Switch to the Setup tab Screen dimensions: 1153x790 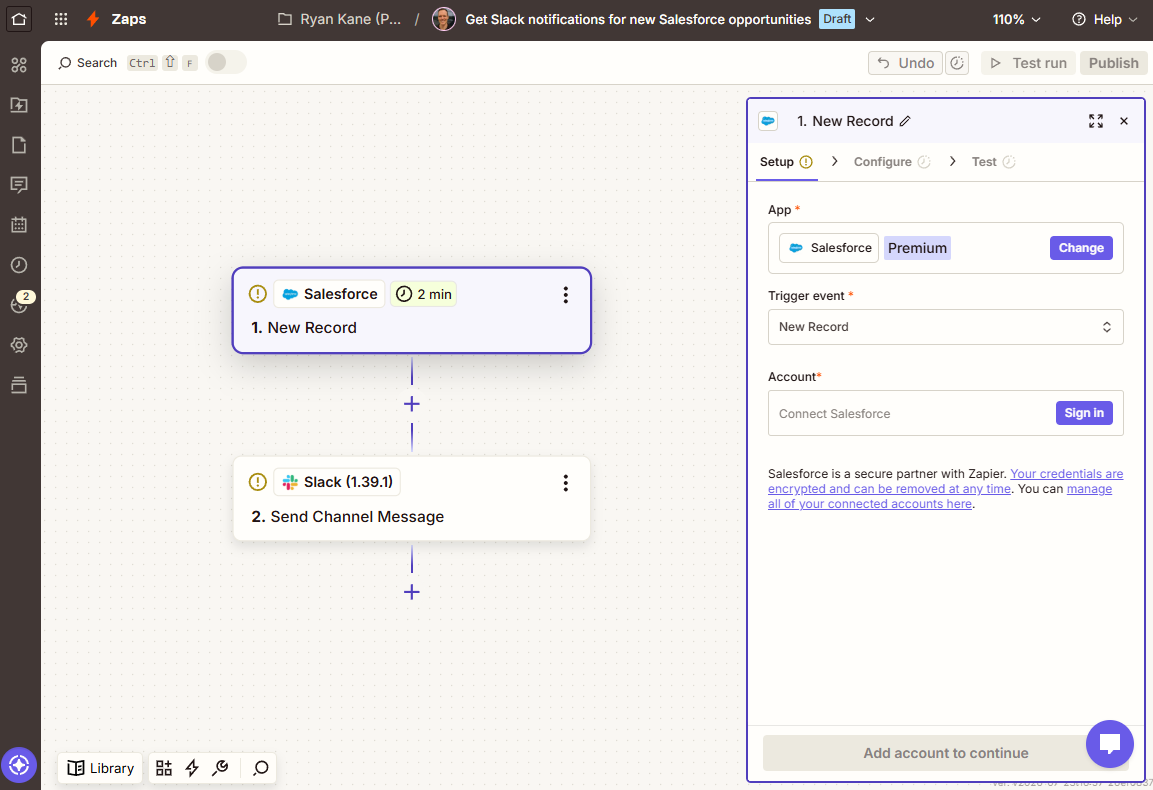[x=786, y=162]
